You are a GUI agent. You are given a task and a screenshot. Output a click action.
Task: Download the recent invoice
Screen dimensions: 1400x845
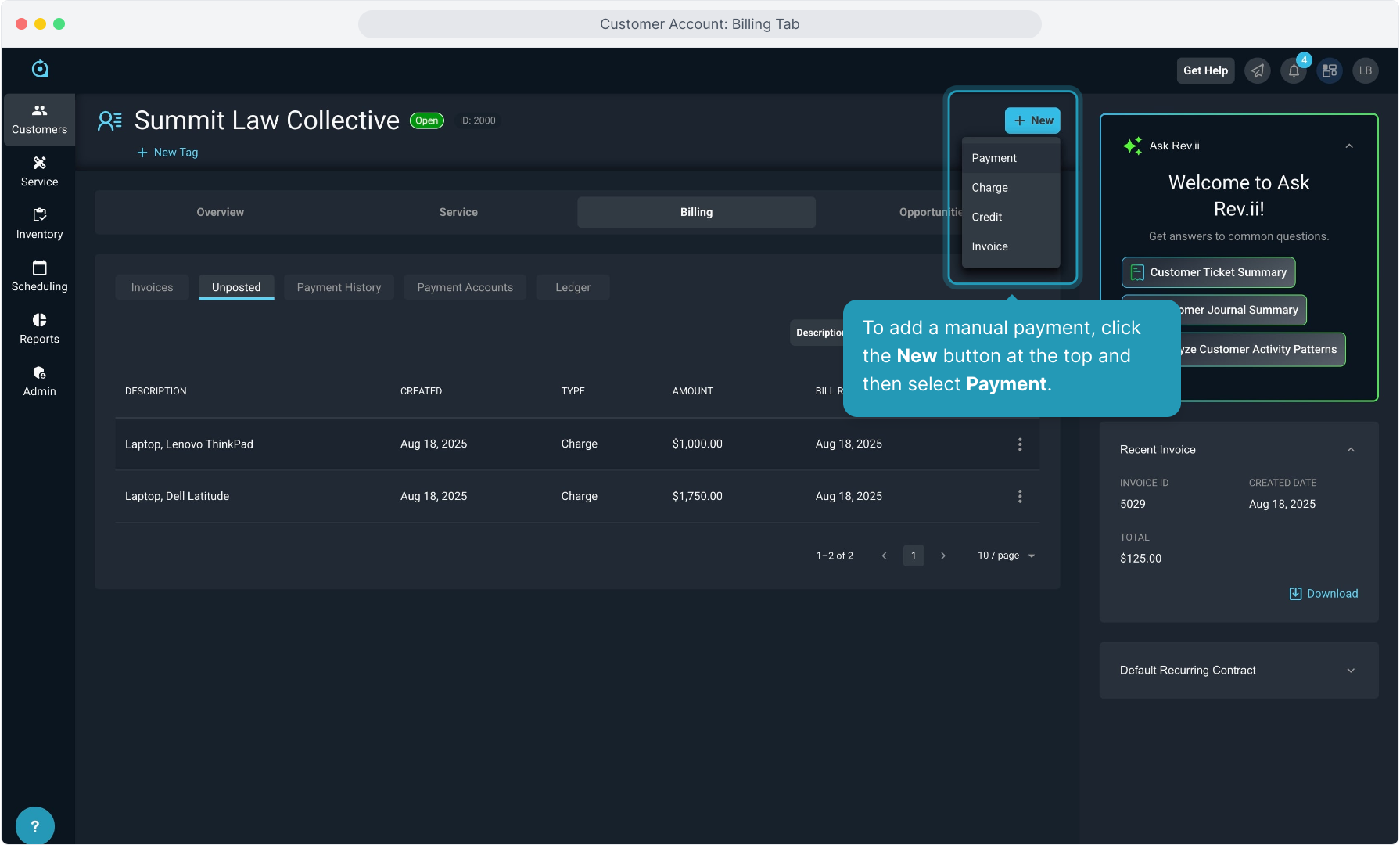click(x=1323, y=594)
